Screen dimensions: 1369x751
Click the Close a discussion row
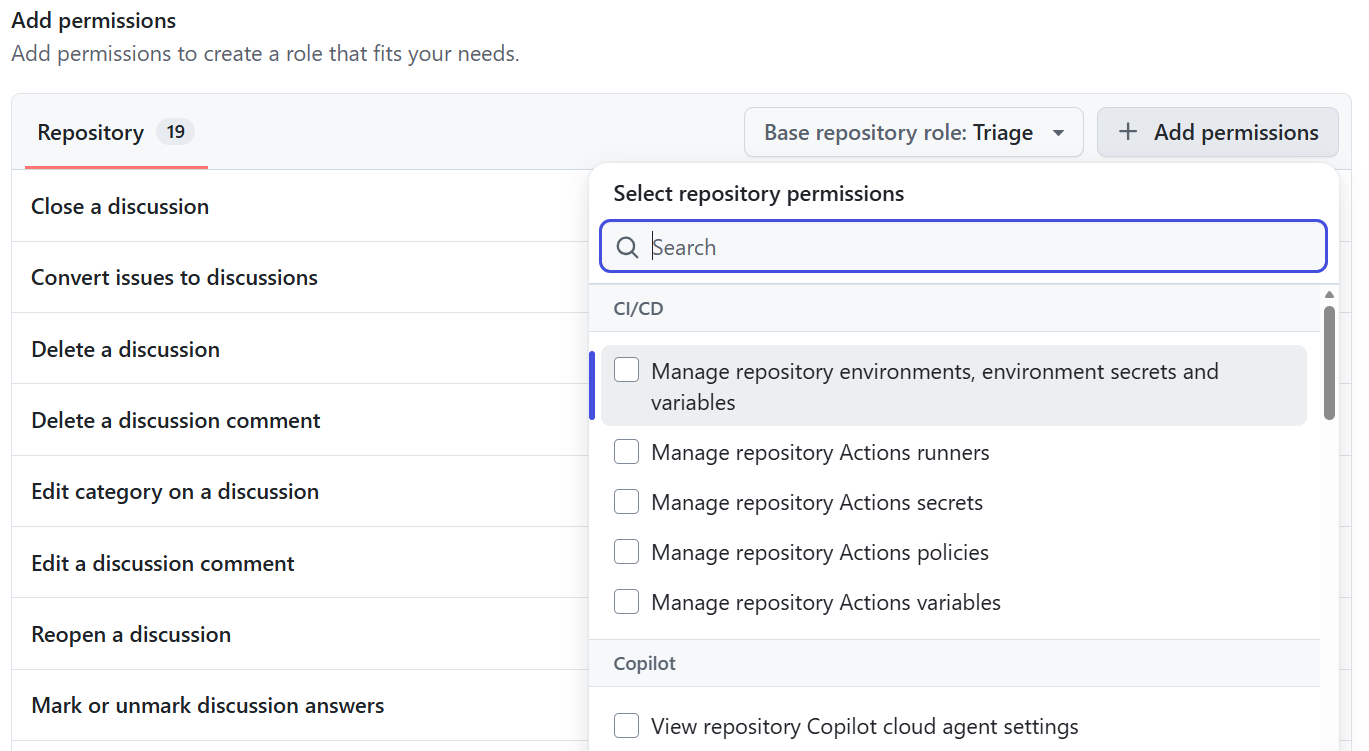click(x=300, y=206)
